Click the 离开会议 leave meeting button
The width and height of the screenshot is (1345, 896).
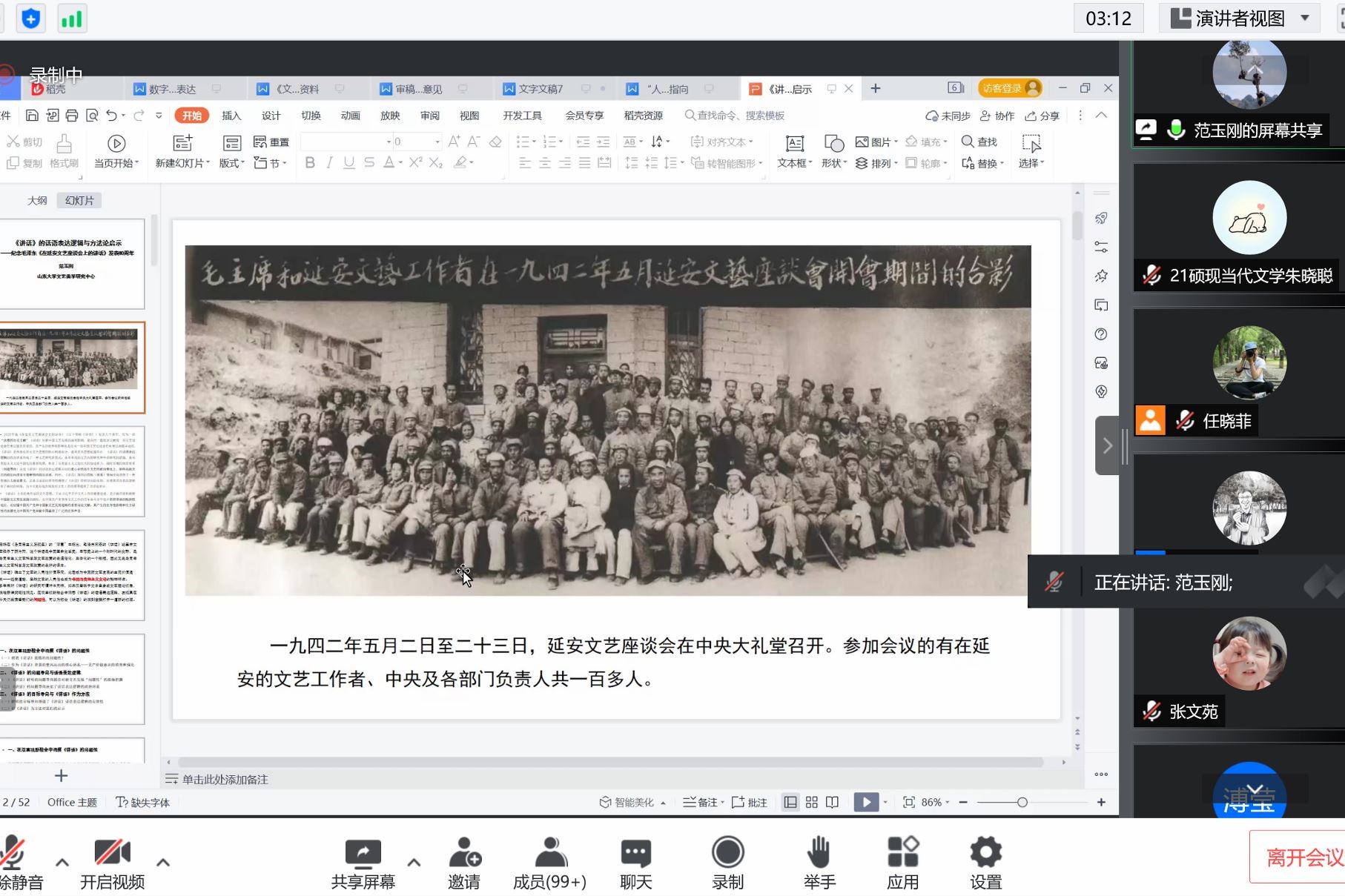[1303, 857]
